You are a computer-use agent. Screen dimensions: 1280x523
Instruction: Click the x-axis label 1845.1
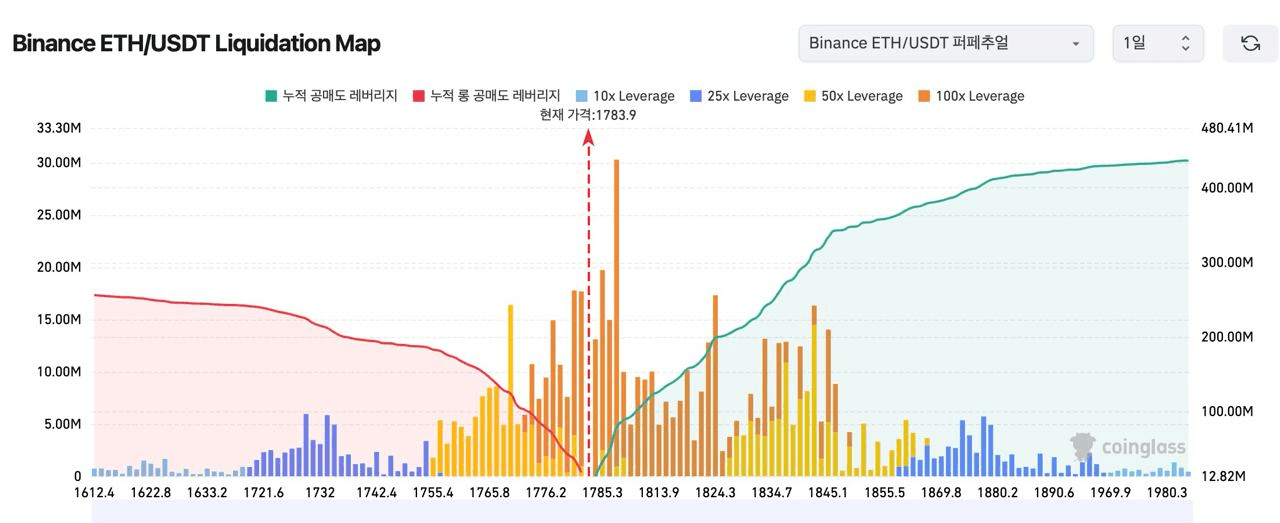[x=828, y=492]
